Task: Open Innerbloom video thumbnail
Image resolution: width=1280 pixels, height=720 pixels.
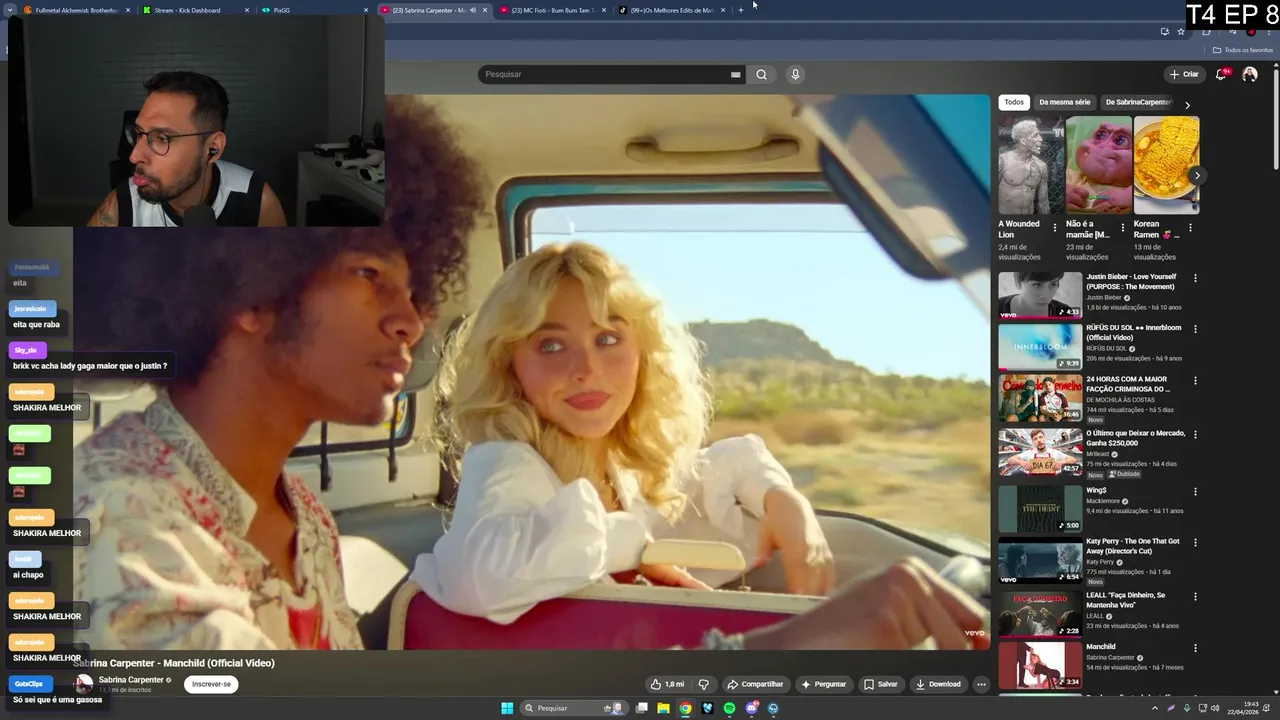Action: tap(1040, 346)
